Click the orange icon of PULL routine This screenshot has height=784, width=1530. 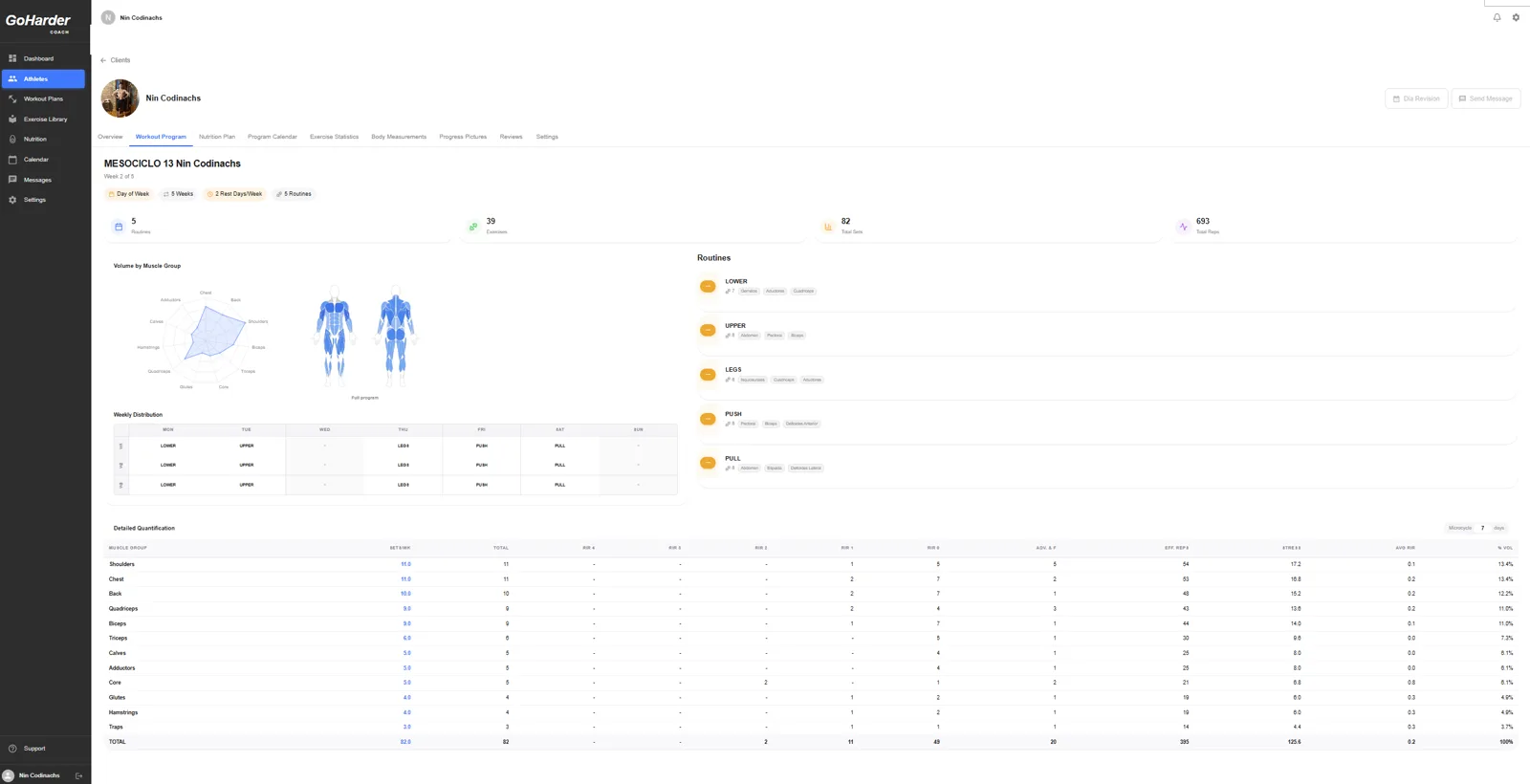coord(708,463)
